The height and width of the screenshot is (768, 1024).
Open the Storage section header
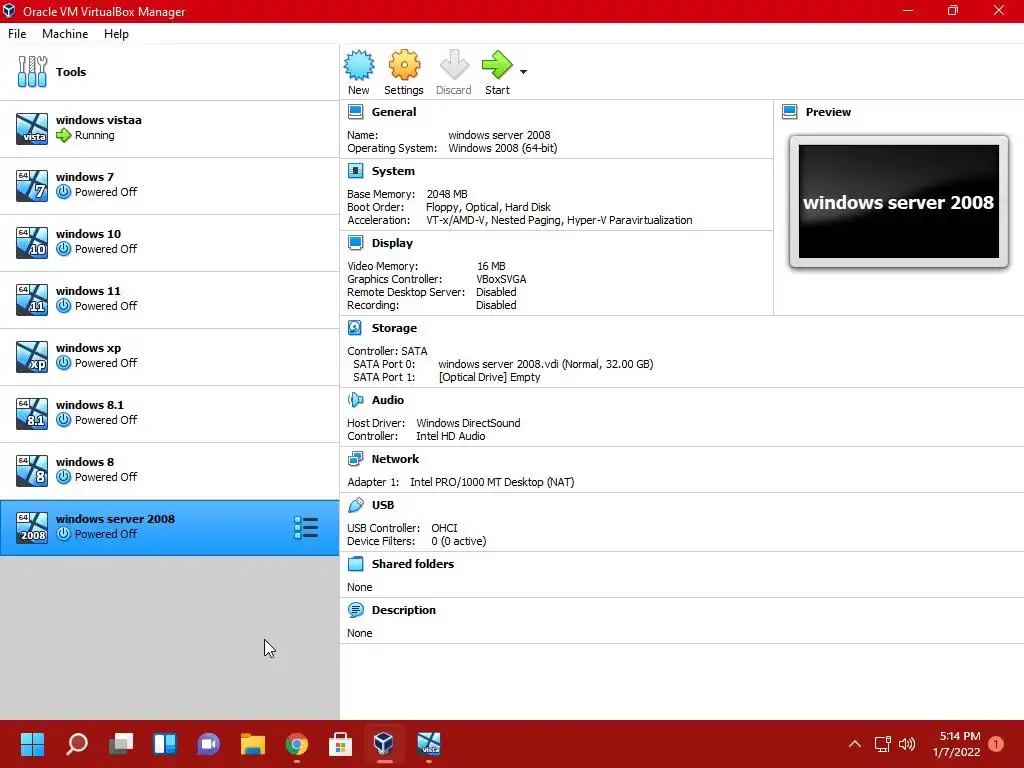pos(394,328)
